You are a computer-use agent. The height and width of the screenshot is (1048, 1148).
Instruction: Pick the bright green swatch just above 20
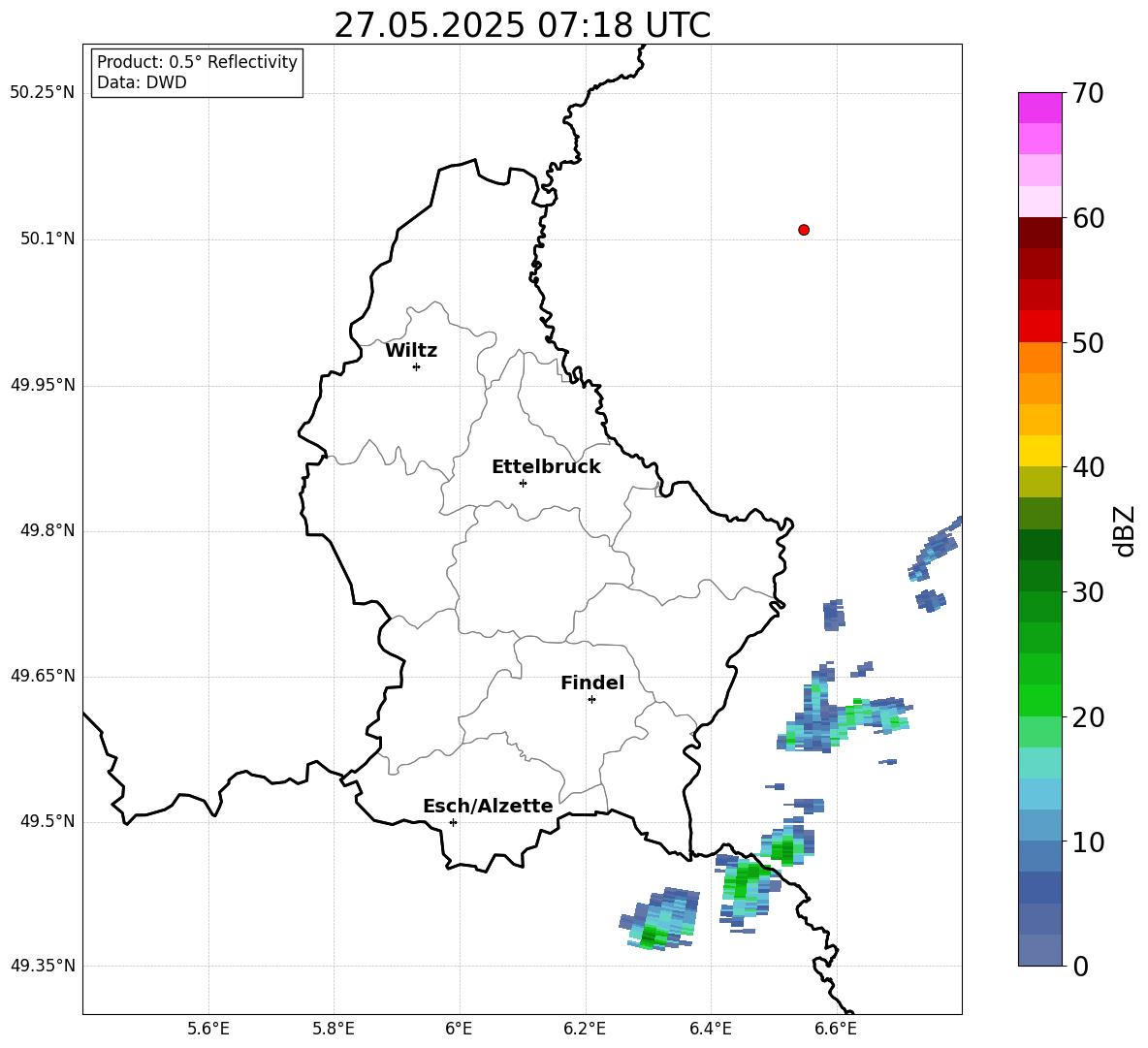pyautogui.click(x=1039, y=700)
